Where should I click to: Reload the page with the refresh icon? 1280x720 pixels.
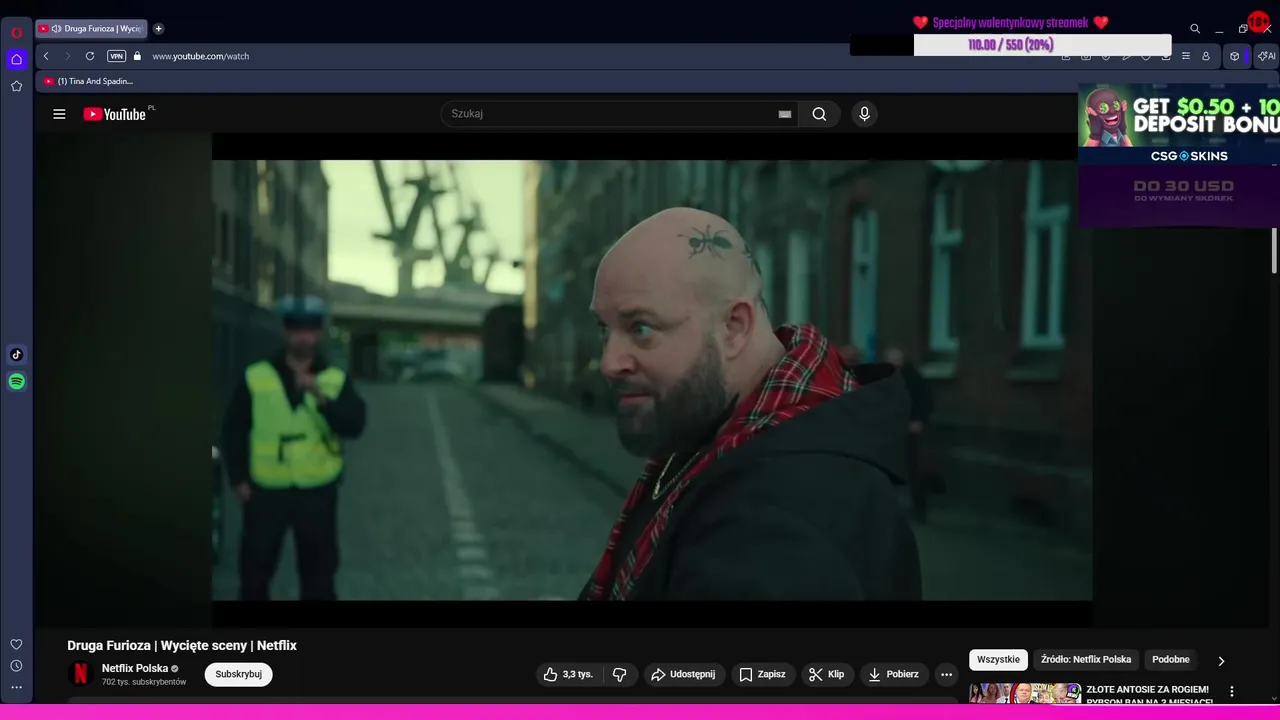[90, 56]
